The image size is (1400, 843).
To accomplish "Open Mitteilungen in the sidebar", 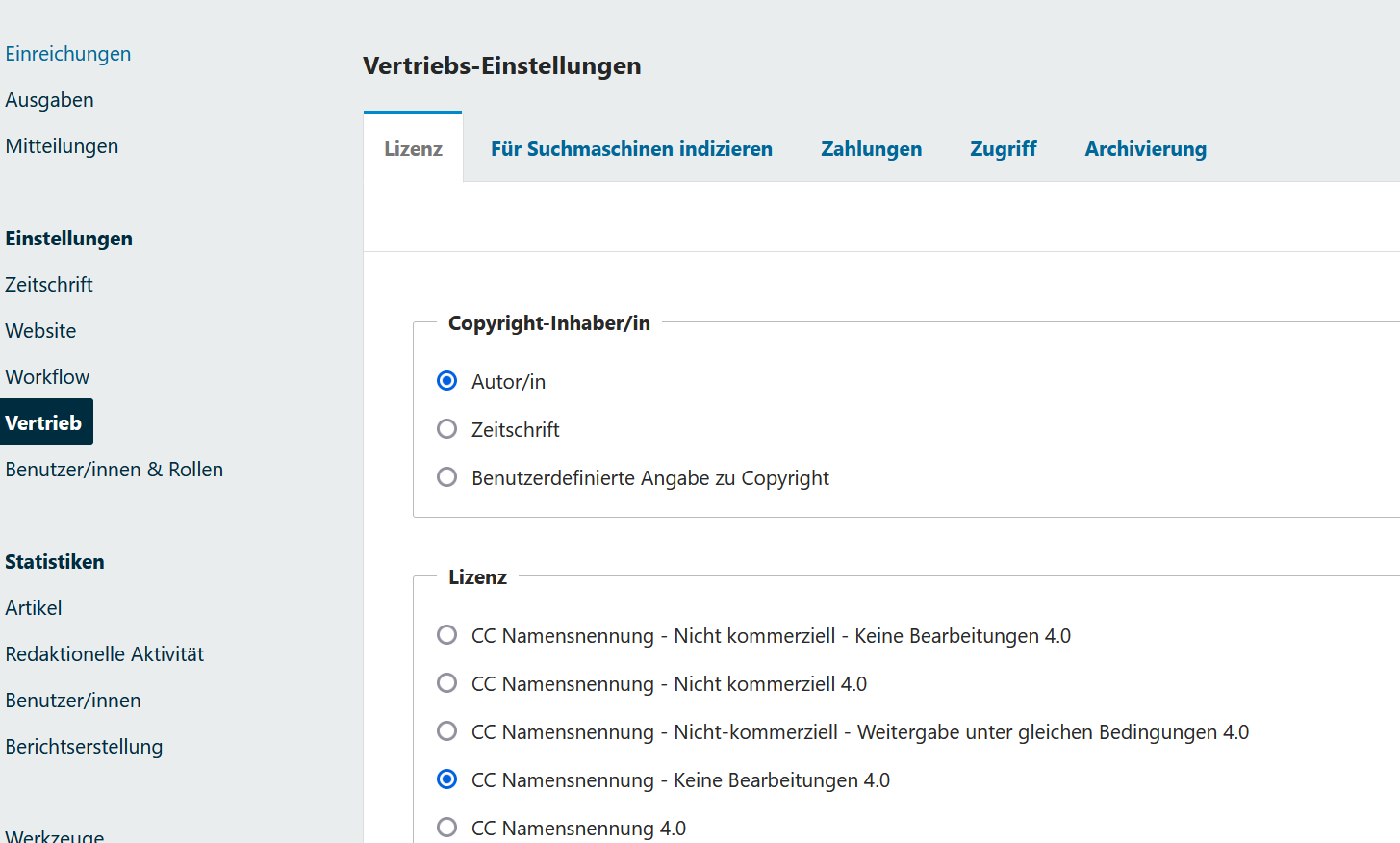I will (62, 146).
